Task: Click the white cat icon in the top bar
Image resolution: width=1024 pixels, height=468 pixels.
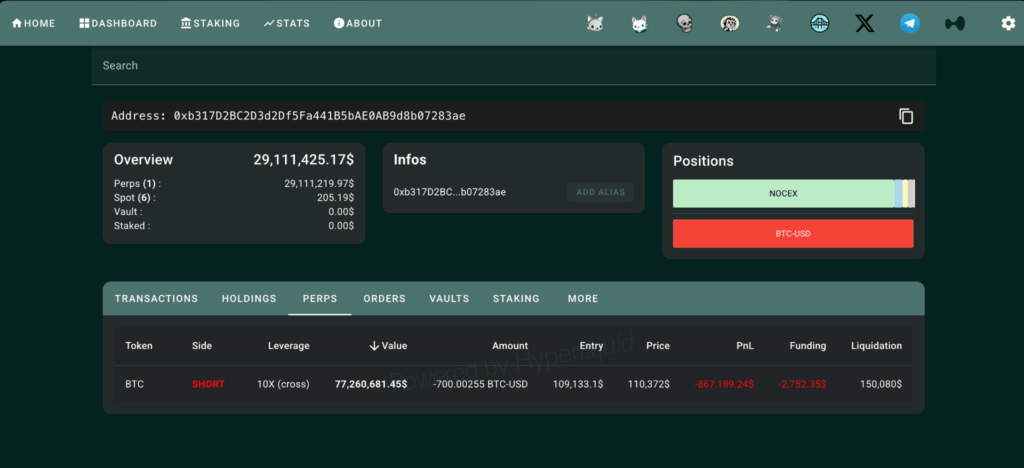Action: (639, 23)
